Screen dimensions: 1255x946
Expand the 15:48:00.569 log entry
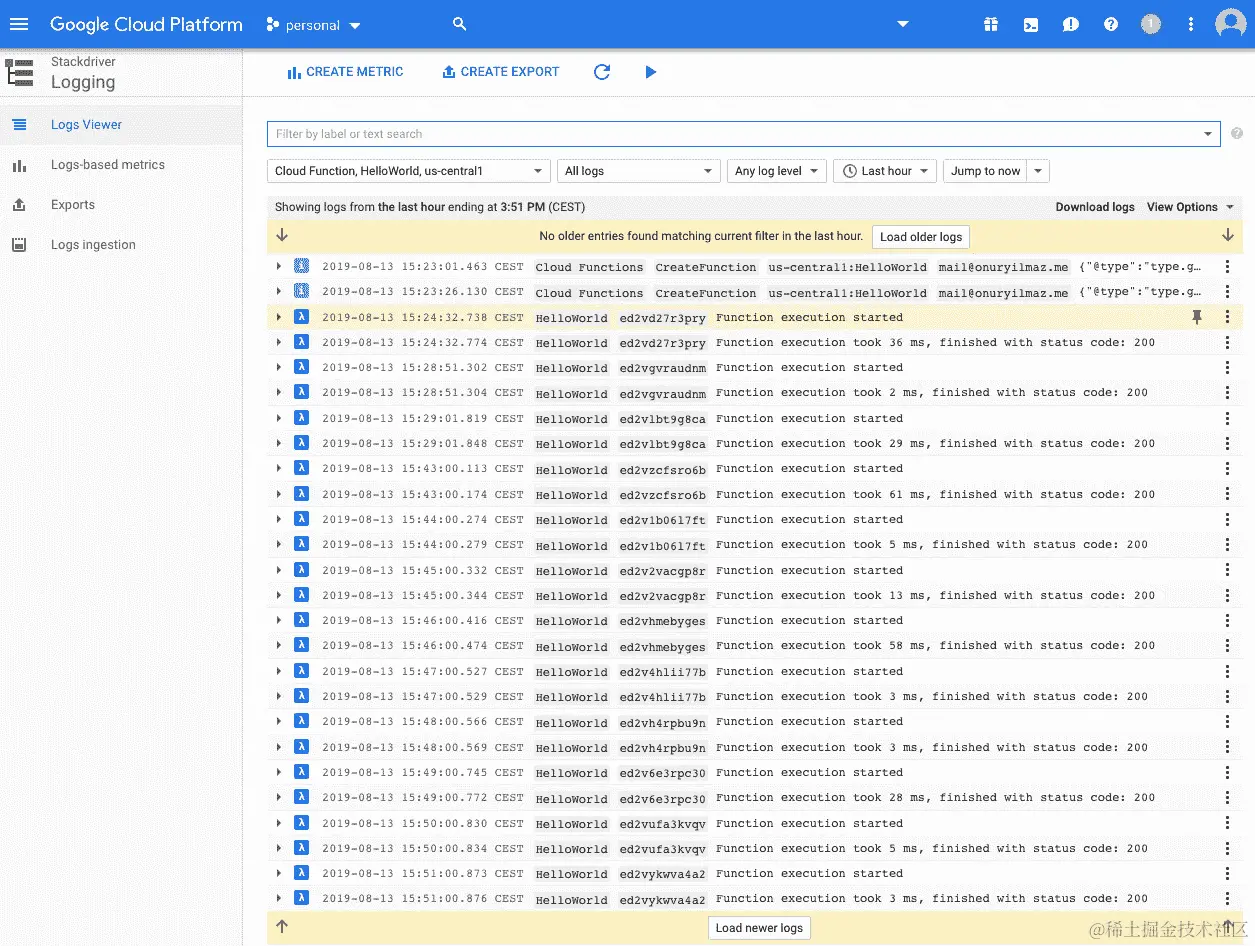point(279,747)
